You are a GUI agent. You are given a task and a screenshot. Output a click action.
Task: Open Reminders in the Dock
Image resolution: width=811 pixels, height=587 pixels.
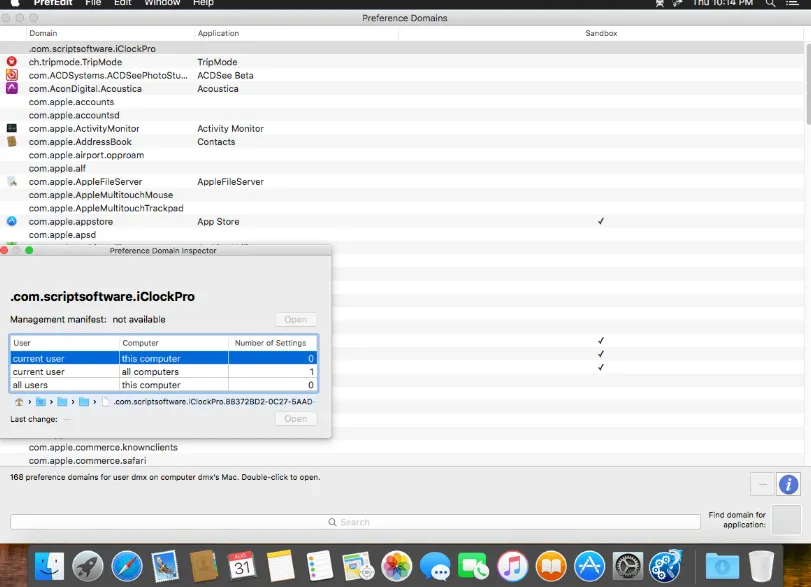(x=319, y=566)
